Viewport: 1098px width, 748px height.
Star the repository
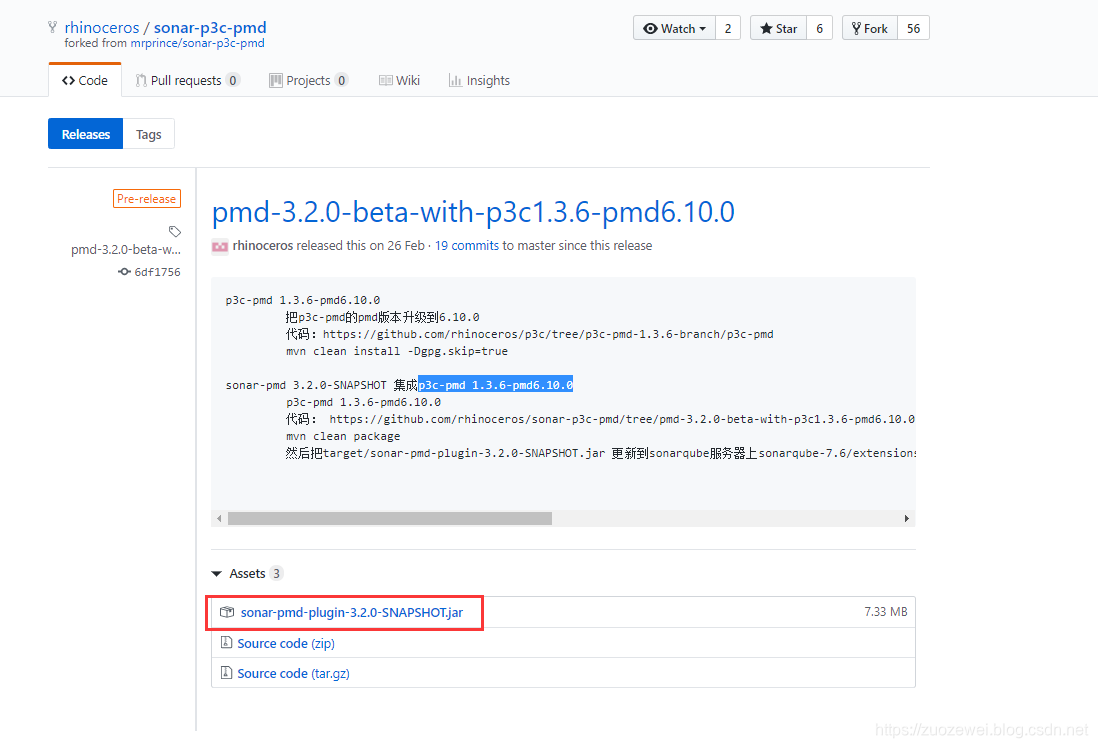[779, 29]
